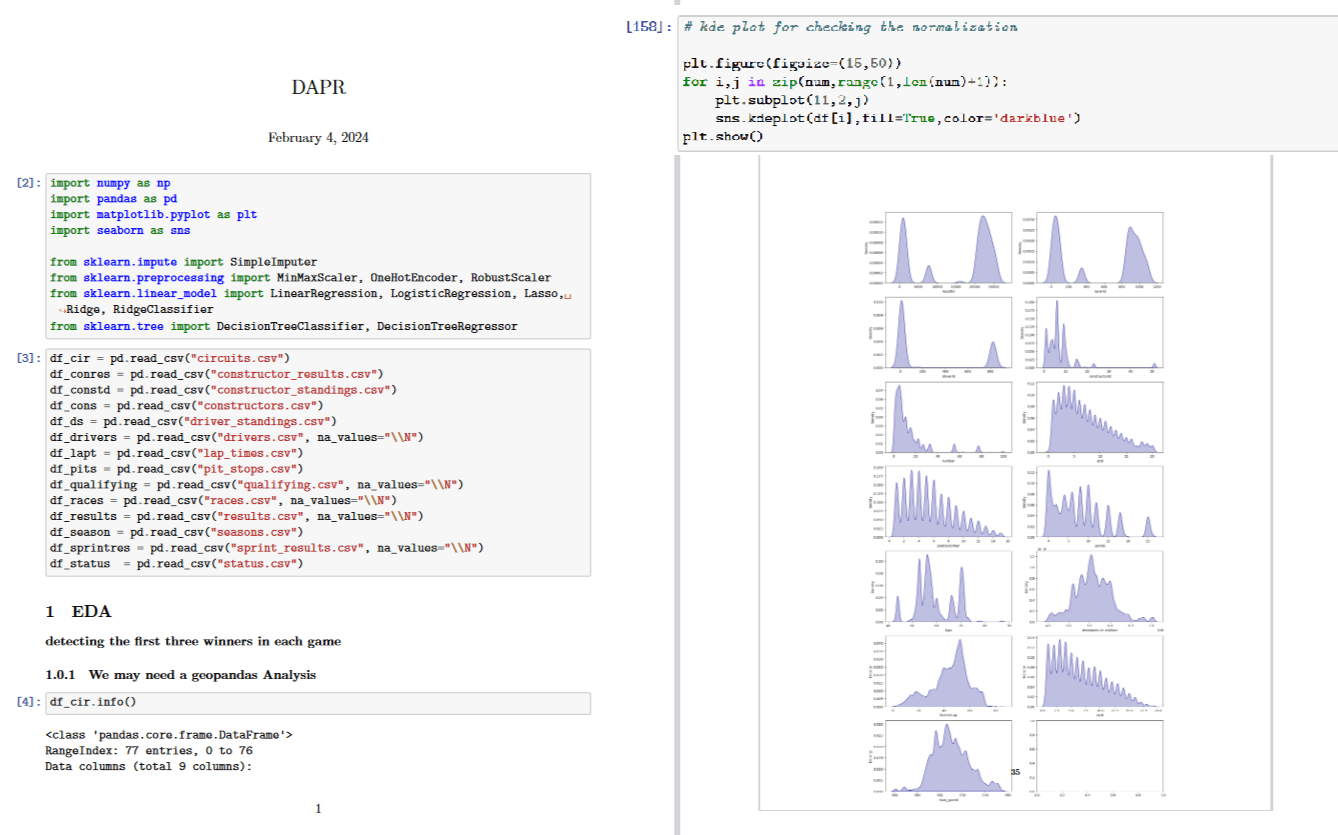This screenshot has height=835, width=1338.
Task: Click the df_drivers 'drivers.csv' line
Action: (x=237, y=437)
